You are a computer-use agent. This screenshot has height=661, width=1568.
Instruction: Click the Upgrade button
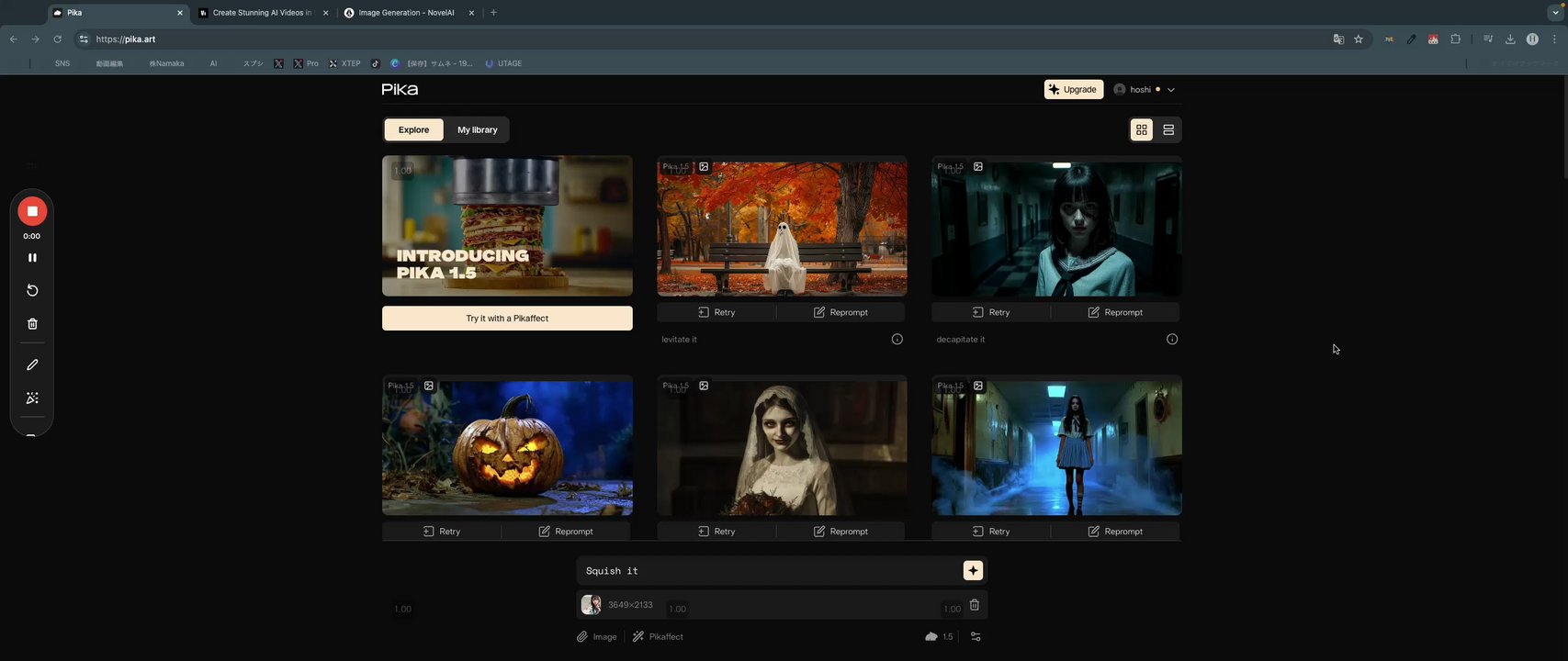[x=1073, y=89]
